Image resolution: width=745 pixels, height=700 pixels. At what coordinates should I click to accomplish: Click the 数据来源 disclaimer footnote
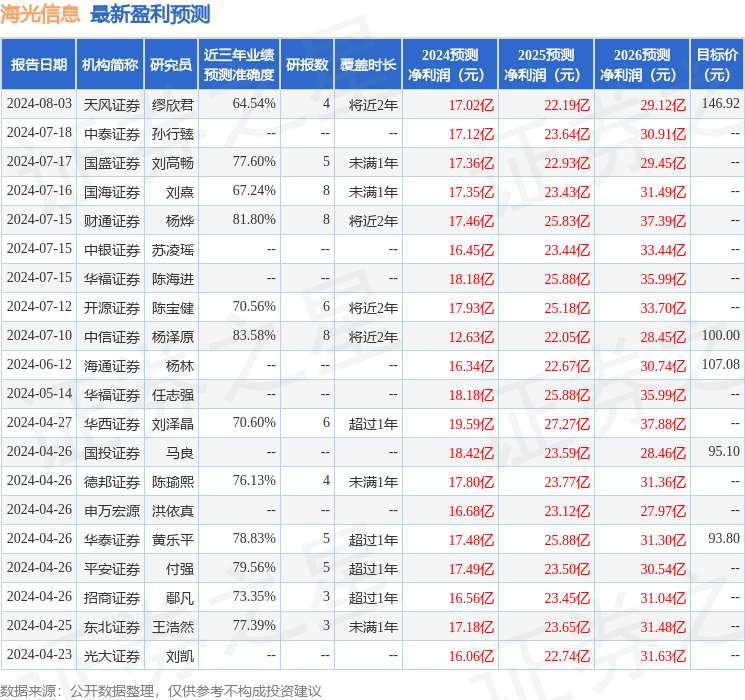pos(161,690)
